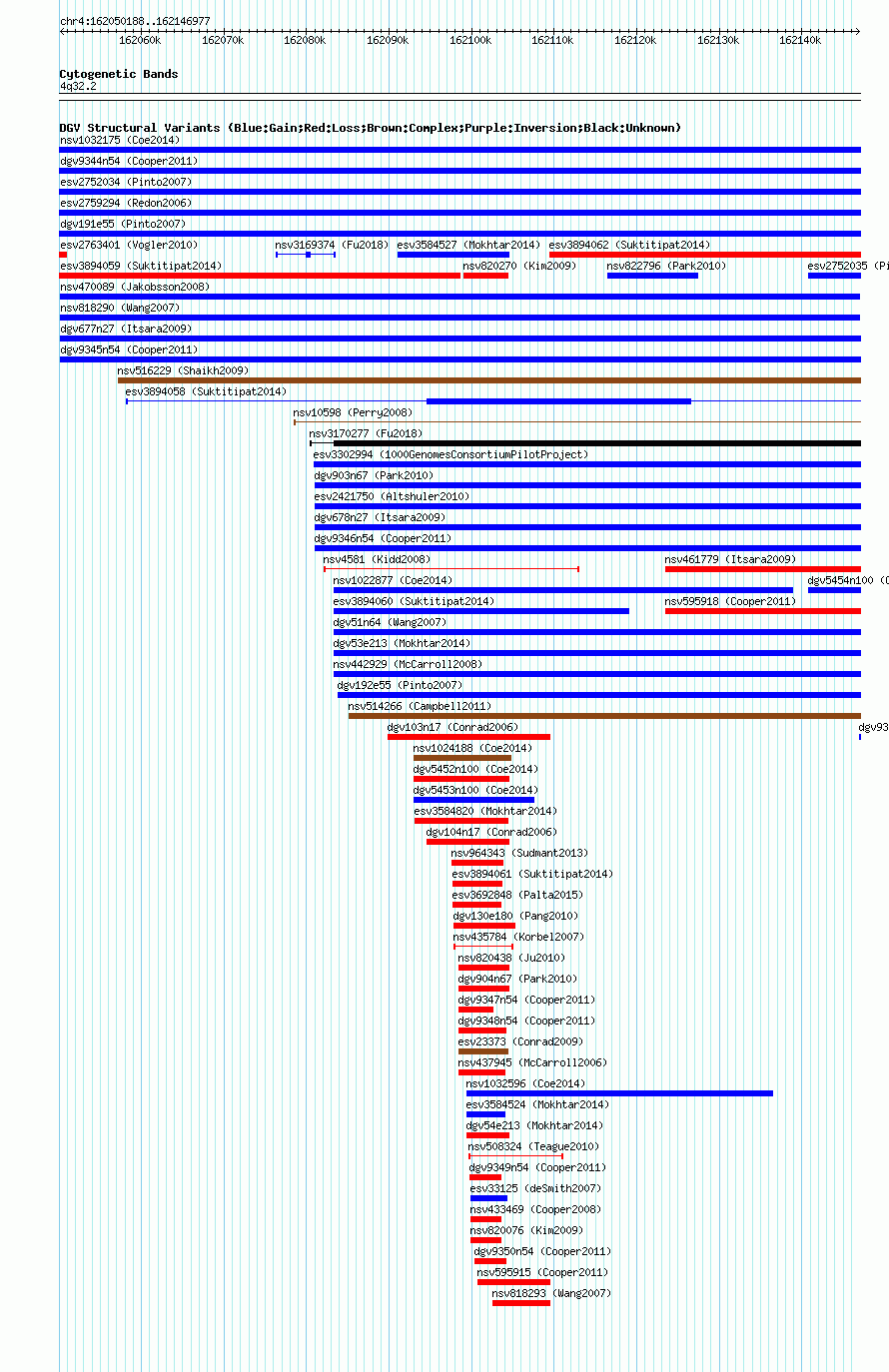889x1372 pixels.
Task: Click the long blue nsv1032596 bar
Action: 619,1093
